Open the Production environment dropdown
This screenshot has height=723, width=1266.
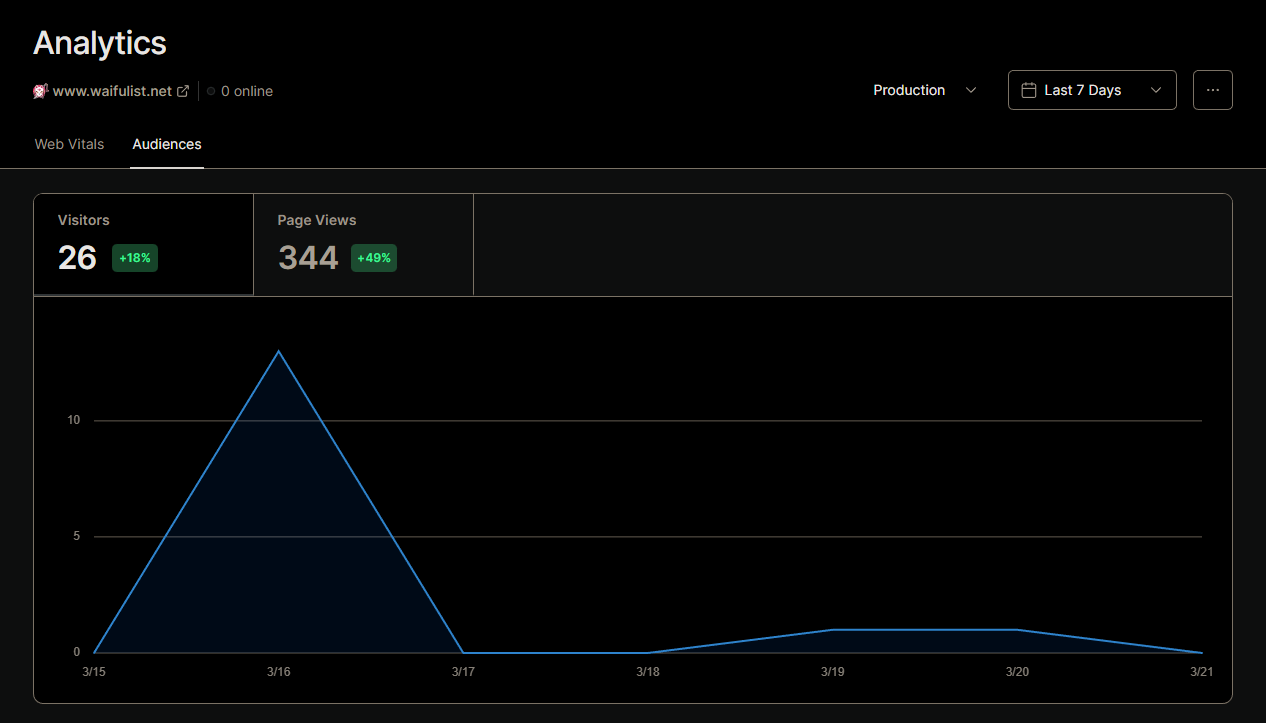tap(923, 90)
